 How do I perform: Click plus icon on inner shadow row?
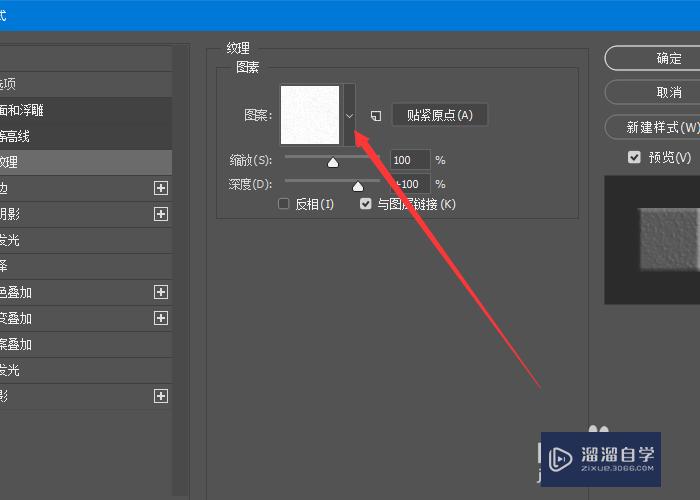161,214
